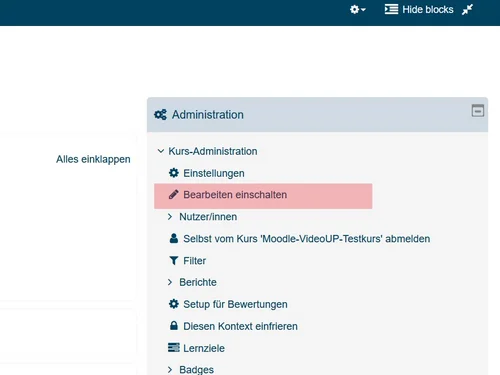Open the Nutzer/innen tree item

click(208, 217)
